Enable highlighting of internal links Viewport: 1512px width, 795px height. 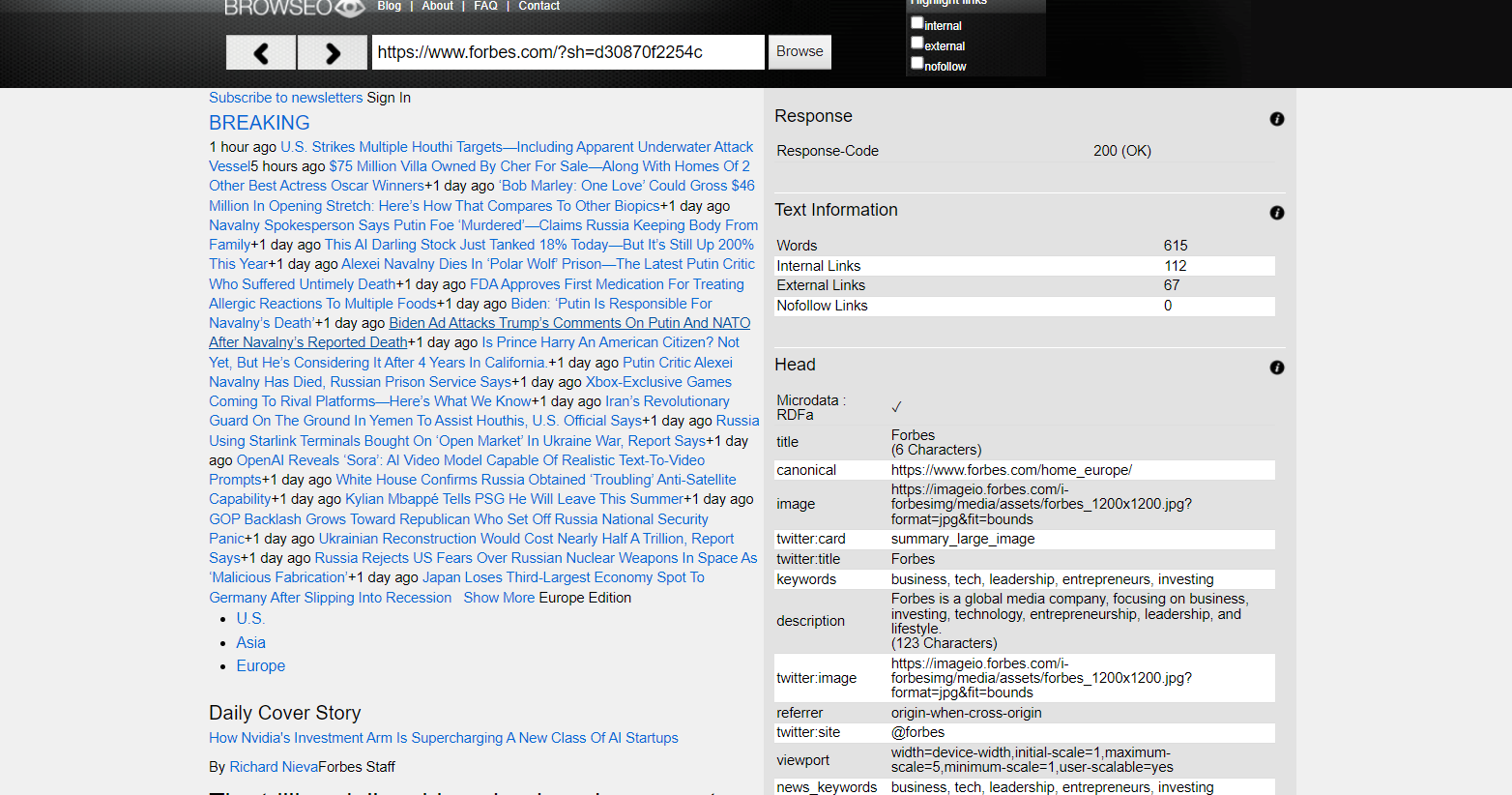(x=916, y=22)
